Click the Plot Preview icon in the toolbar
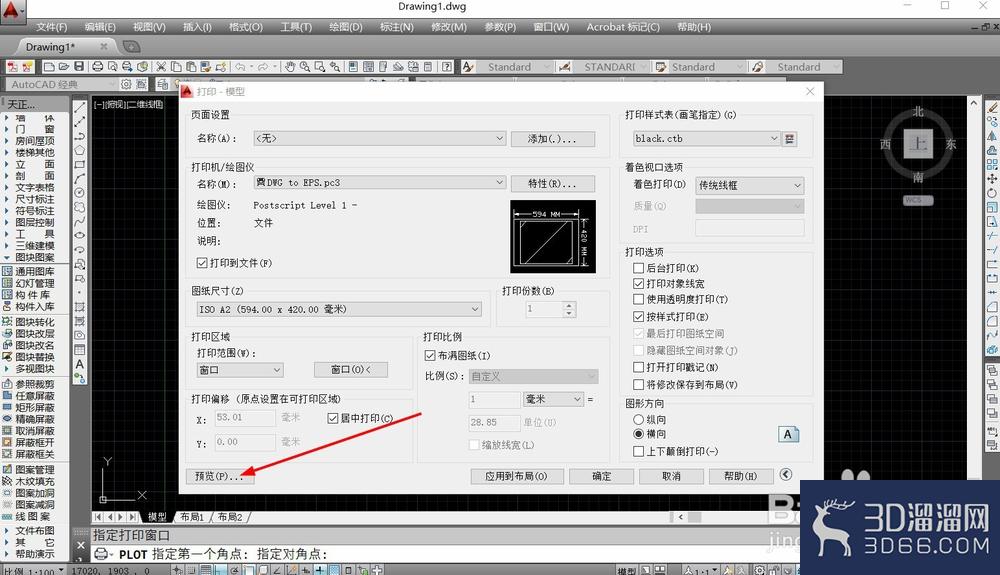The image size is (1000, 575). (x=112, y=66)
